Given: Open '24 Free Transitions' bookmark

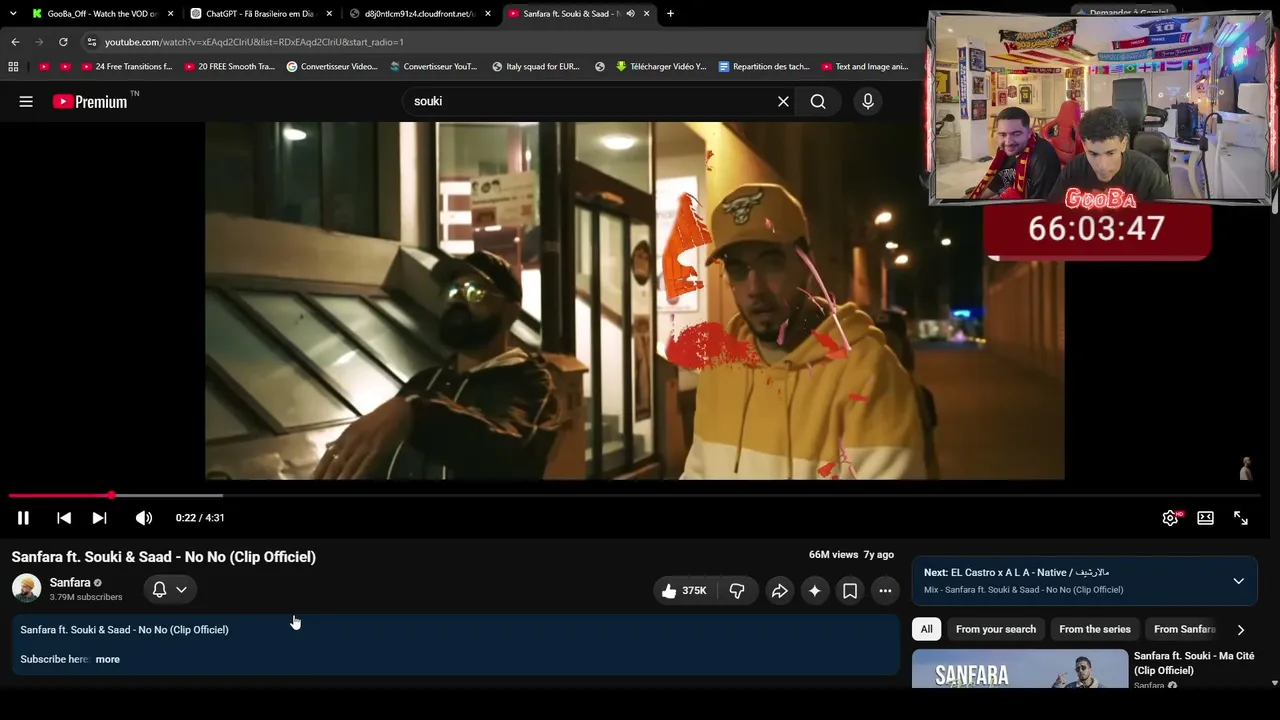Looking at the screenshot, I should (127, 67).
